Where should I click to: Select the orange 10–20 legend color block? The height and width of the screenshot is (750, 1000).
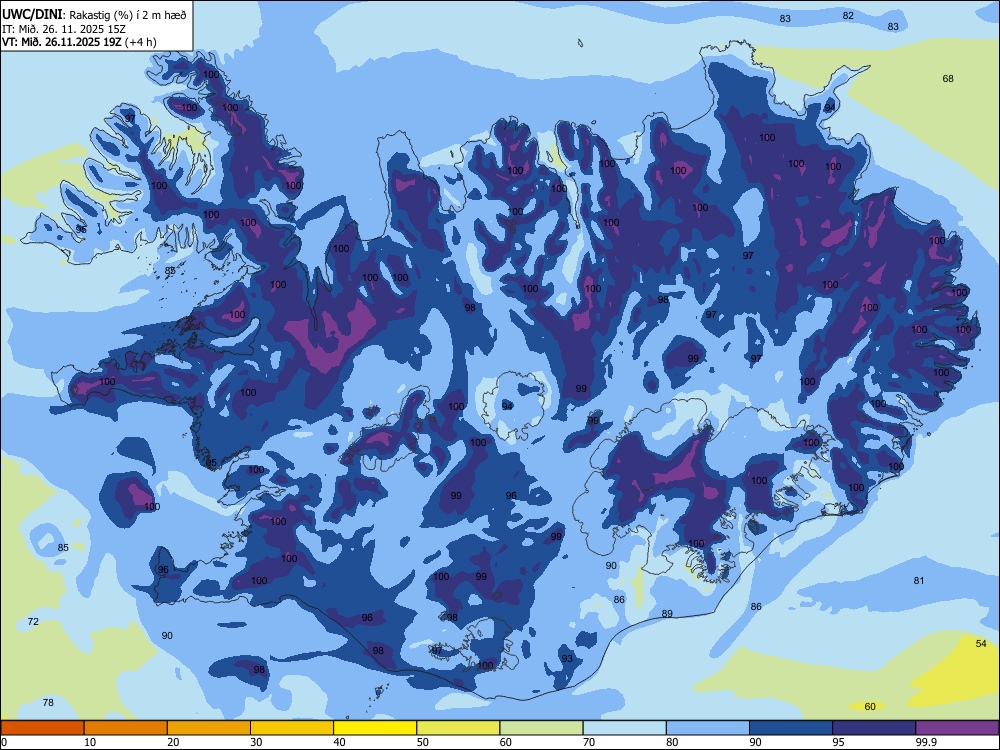126,728
